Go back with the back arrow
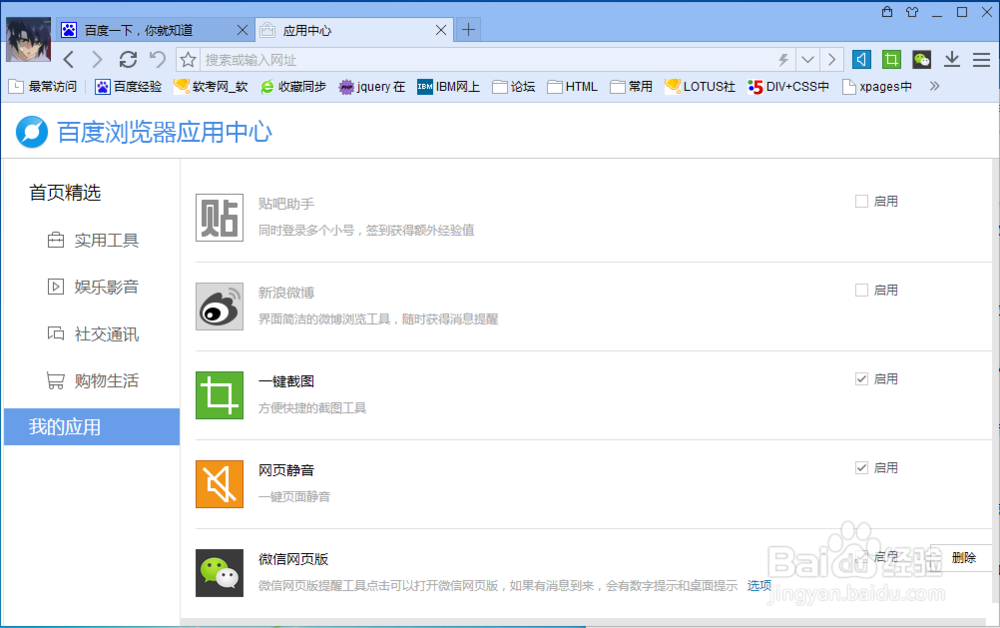Viewport: 1000px width, 628px height. coord(69,60)
